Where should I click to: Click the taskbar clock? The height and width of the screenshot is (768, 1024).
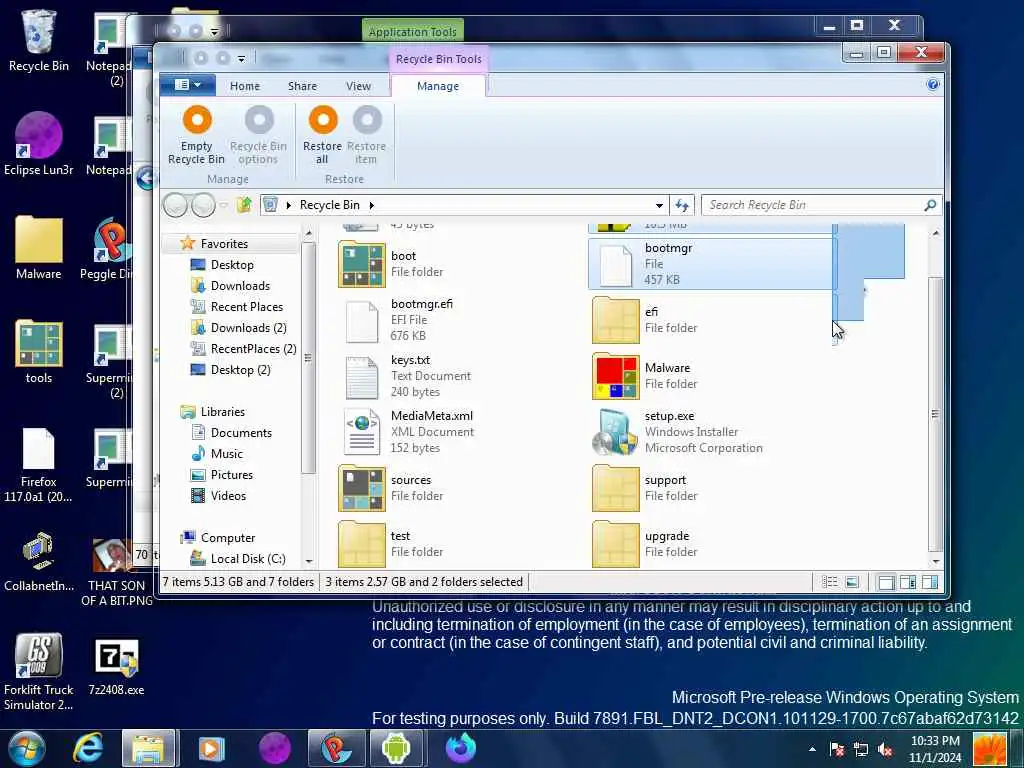(x=935, y=749)
